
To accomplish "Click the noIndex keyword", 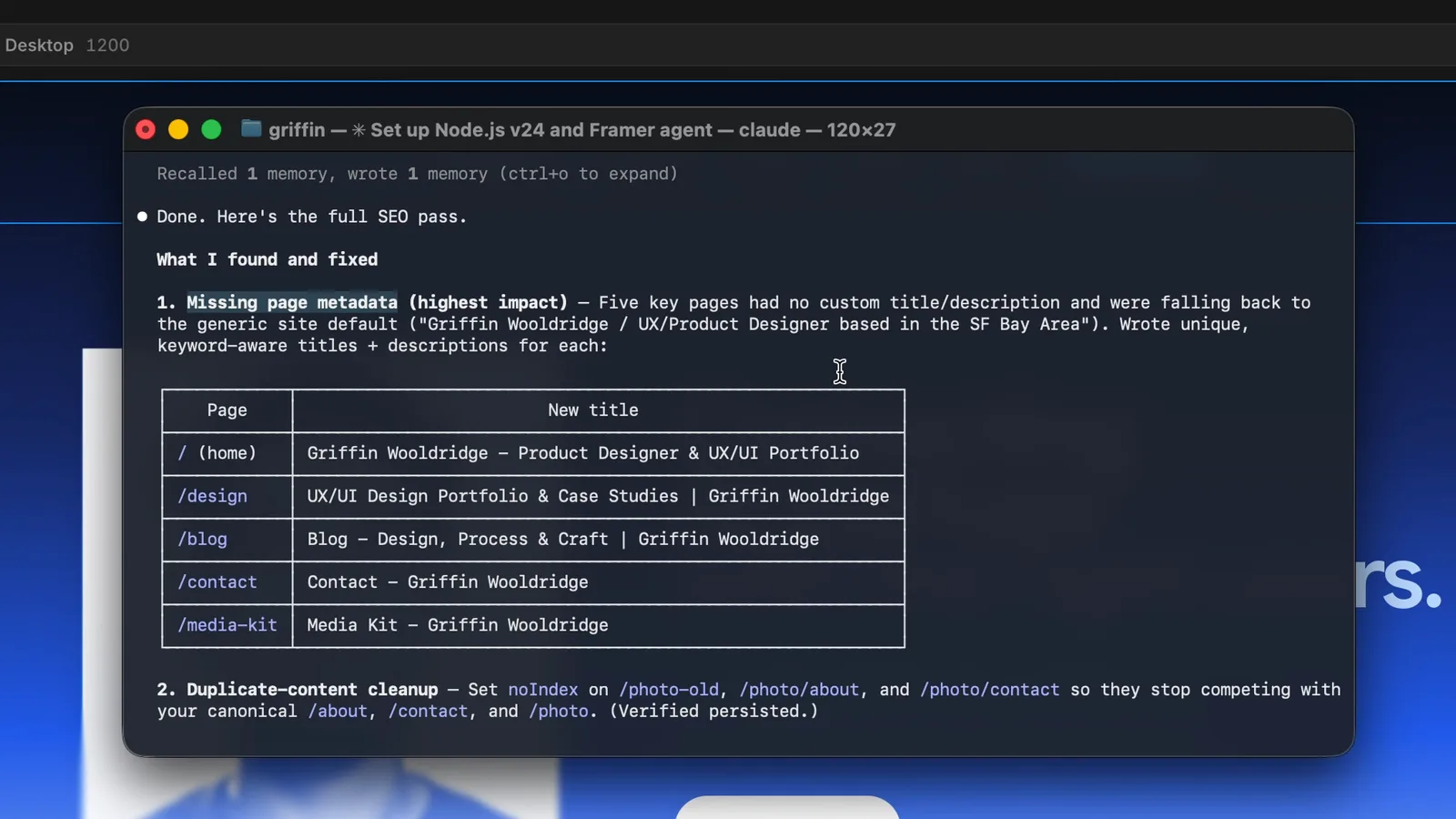I will [x=543, y=690].
